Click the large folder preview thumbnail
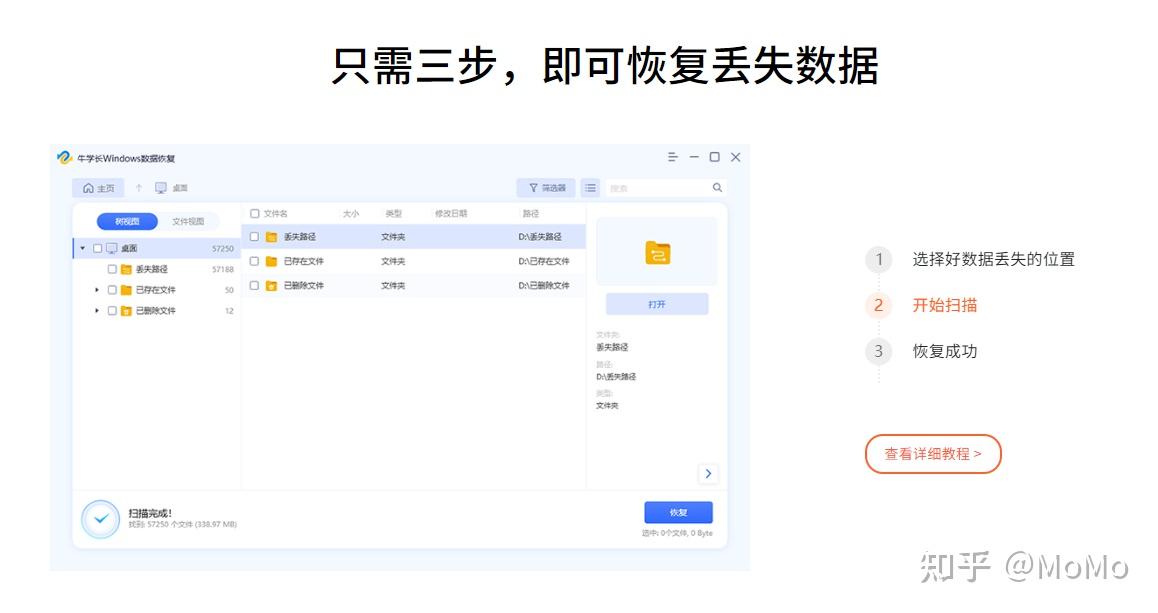The image size is (1158, 613). pos(657,252)
